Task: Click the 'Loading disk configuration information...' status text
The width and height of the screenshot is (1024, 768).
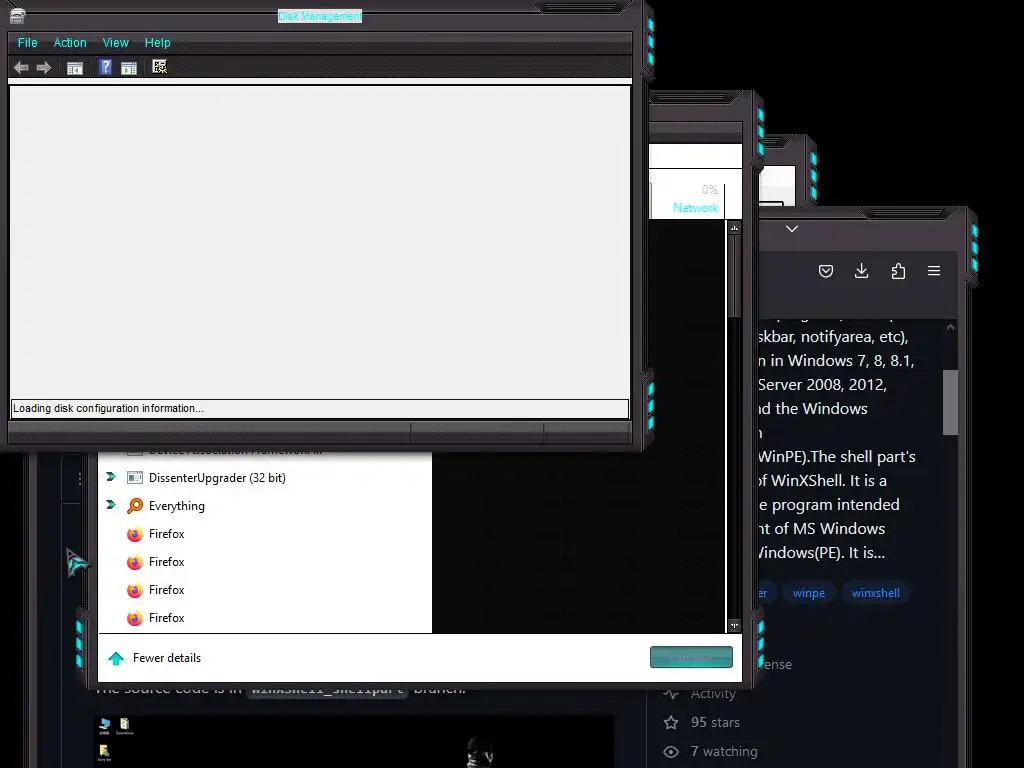Action: tap(108, 408)
